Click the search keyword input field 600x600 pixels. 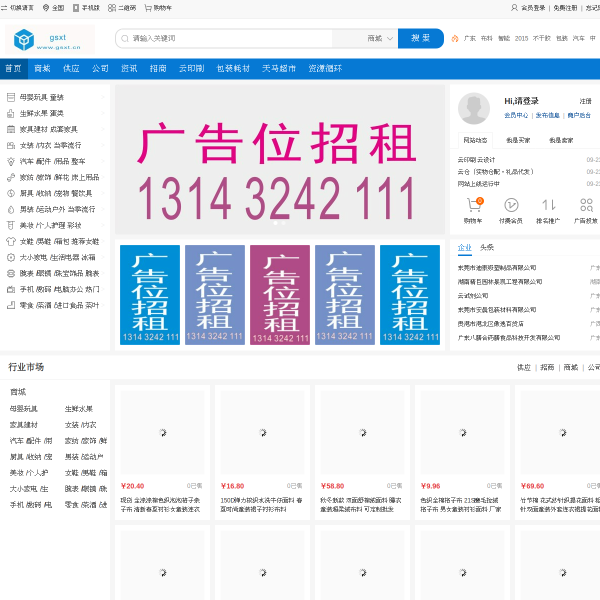(x=240, y=38)
